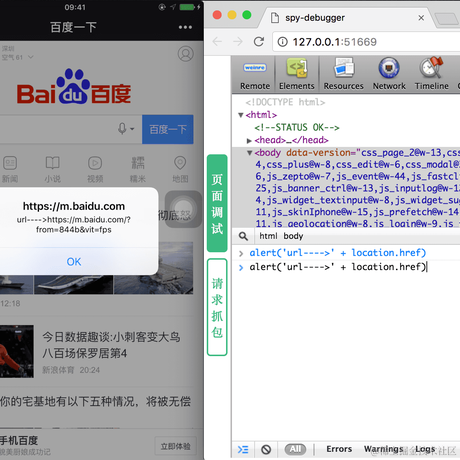This screenshot has width=460, height=460.
Task: Tap the 百度一下 search button
Action: click(x=168, y=129)
